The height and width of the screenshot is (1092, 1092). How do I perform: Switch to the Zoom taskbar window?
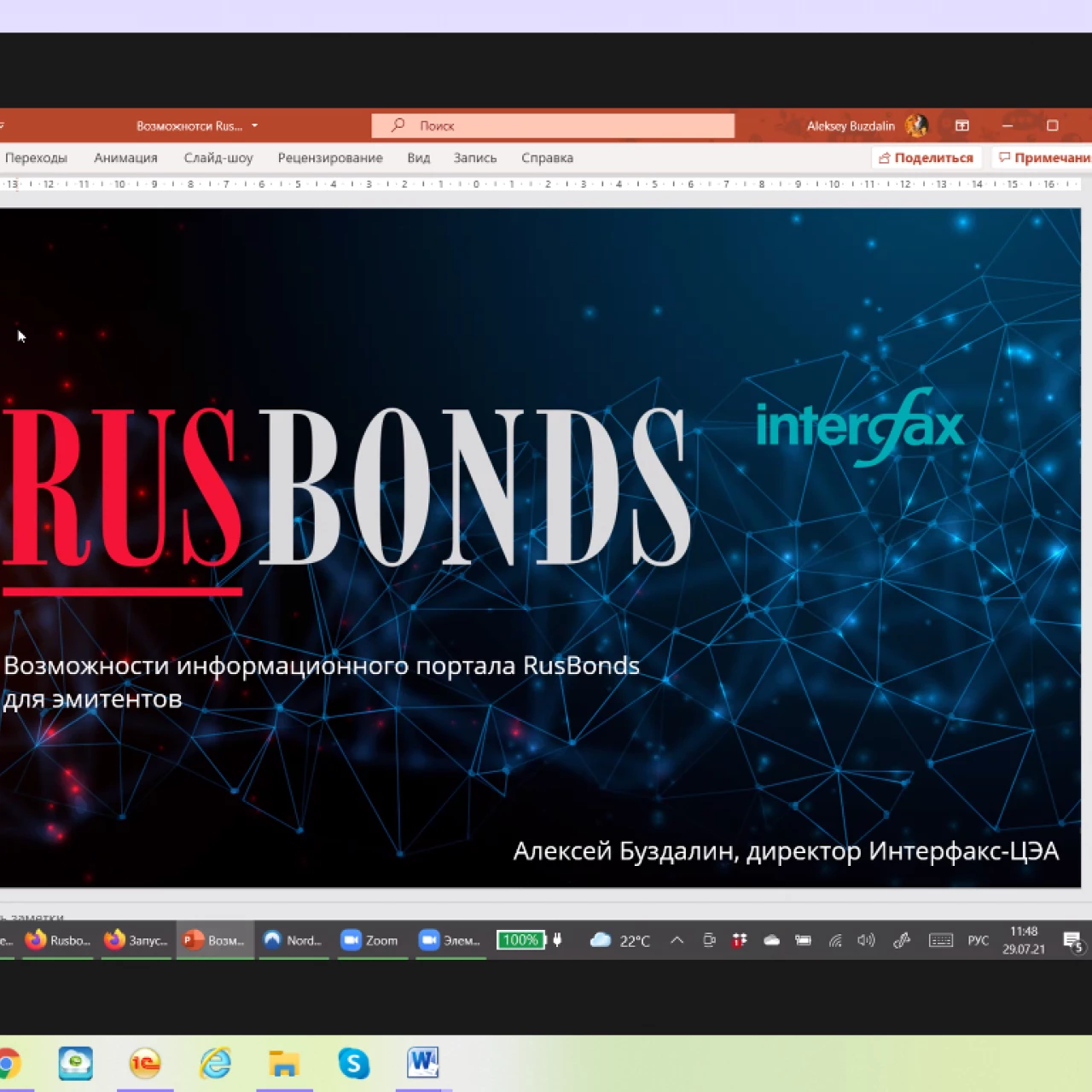(370, 940)
